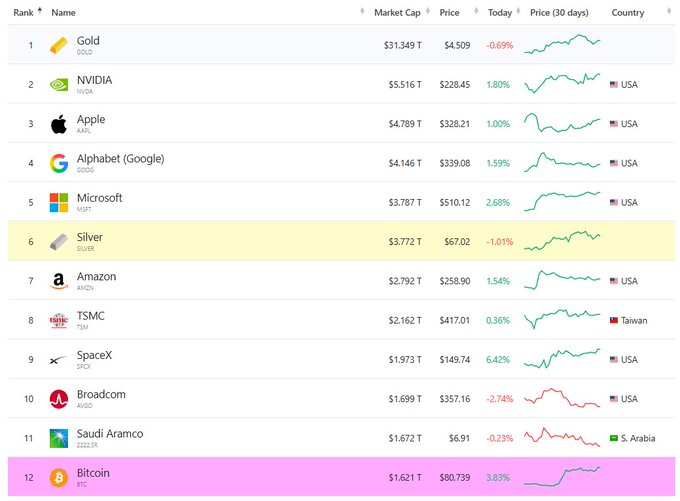The height and width of the screenshot is (501, 680).
Task: Click Bitcoin's 30-day price chart
Action: tap(562, 476)
